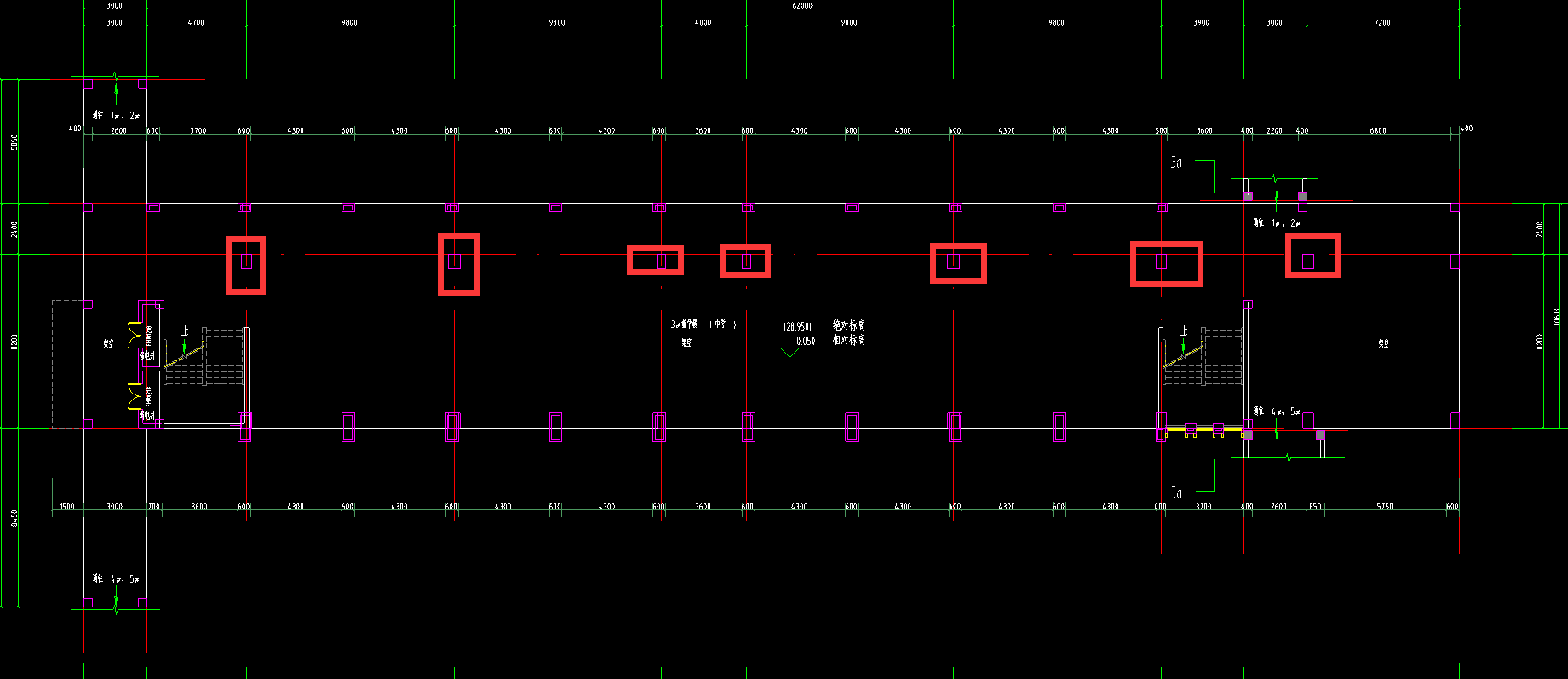Image resolution: width=1568 pixels, height=679 pixels.
Task: Click the building title ending (中学)
Action: coord(704,324)
